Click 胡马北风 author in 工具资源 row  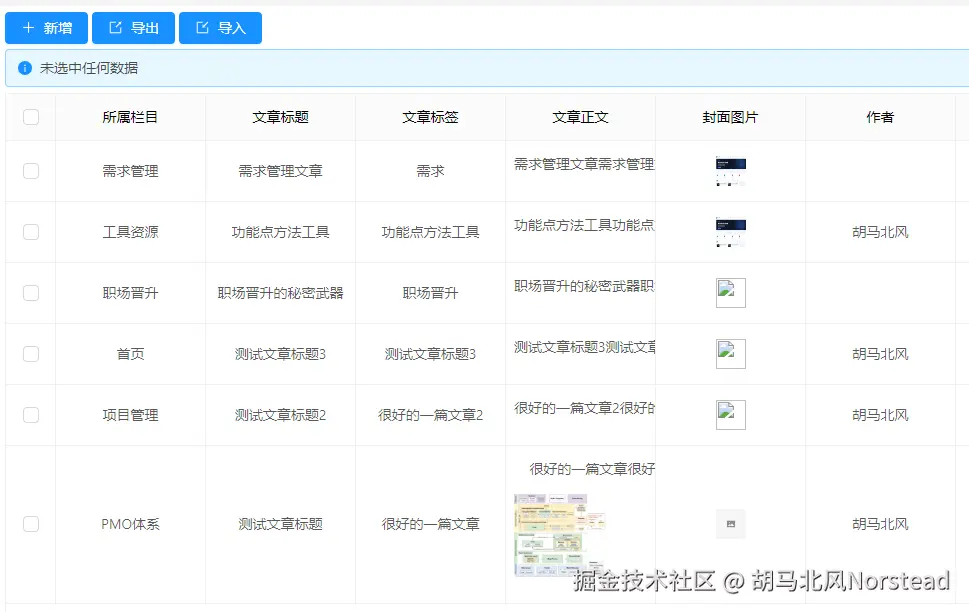click(880, 232)
